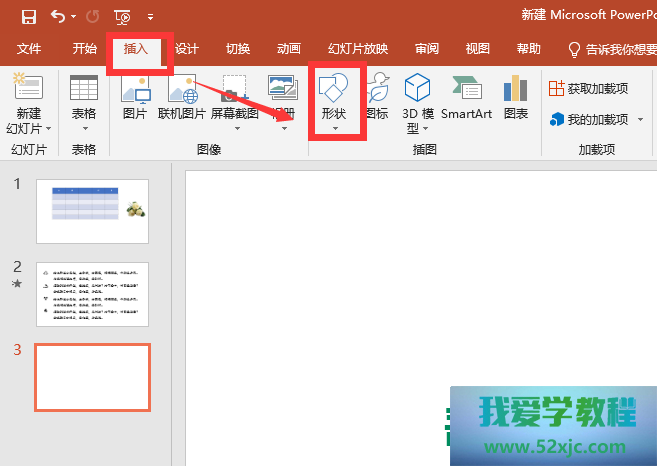The height and width of the screenshot is (466, 657).
Task: Insert a picture with the 图片 icon
Action: click(134, 98)
